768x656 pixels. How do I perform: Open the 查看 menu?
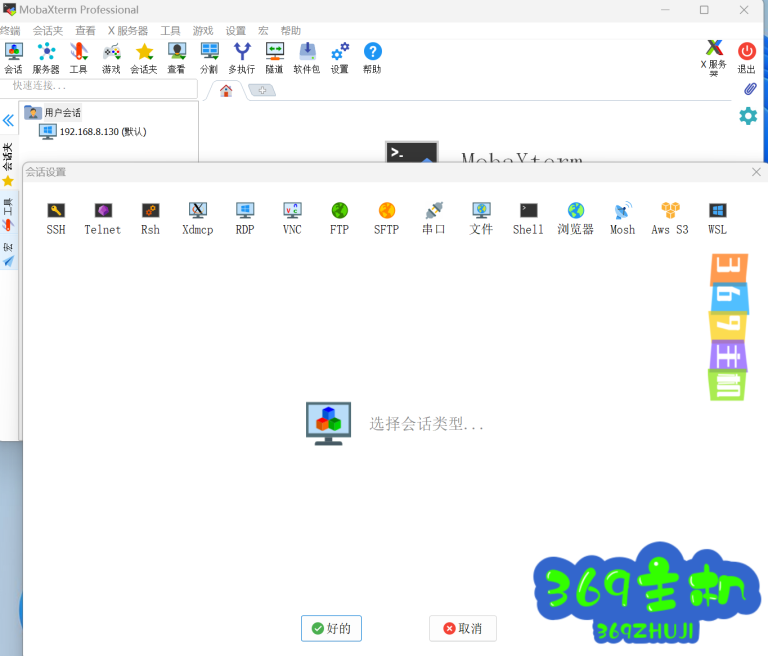[x=85, y=31]
